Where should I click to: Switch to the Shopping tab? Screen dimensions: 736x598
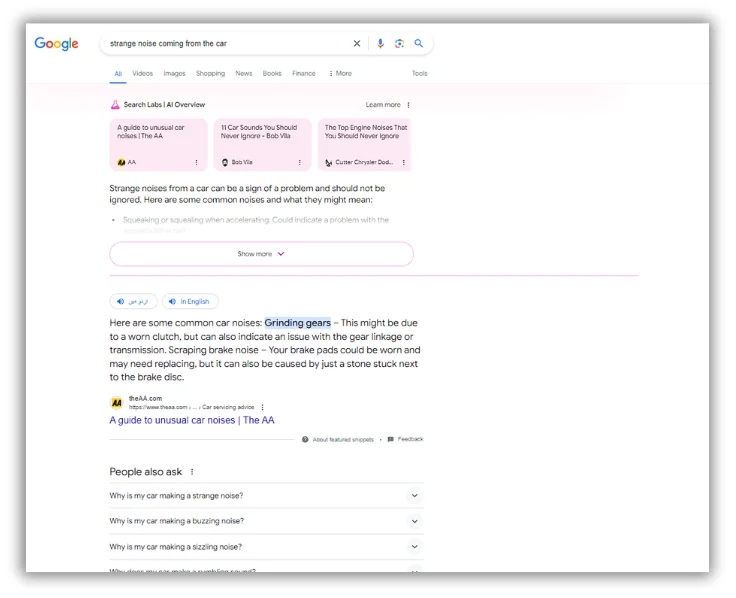(x=210, y=73)
